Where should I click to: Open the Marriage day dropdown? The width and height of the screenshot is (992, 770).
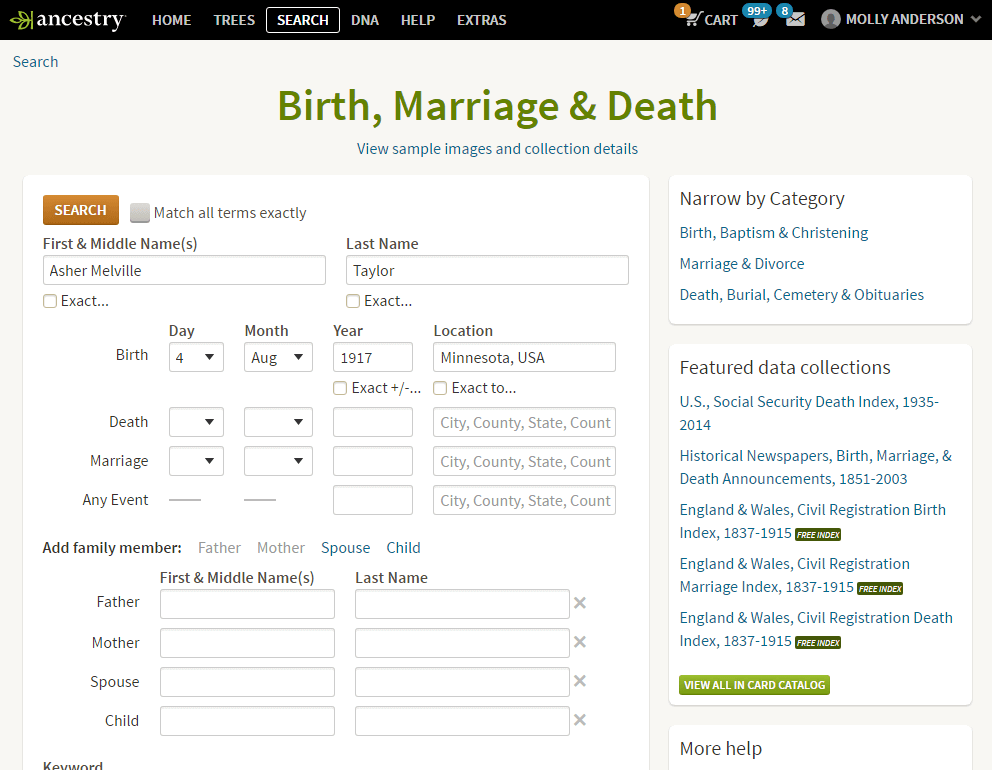click(x=196, y=461)
